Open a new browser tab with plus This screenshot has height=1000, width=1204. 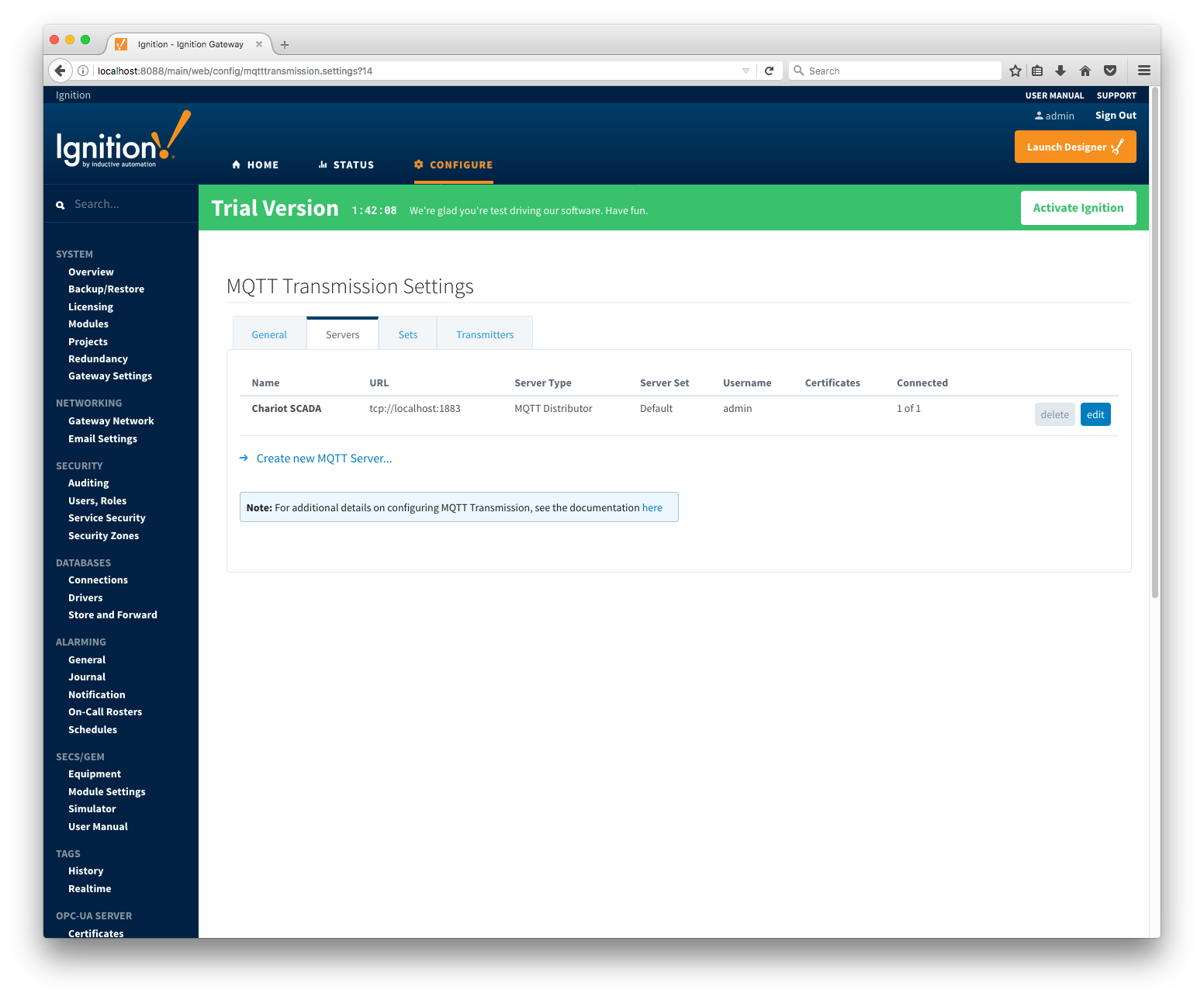coord(285,45)
